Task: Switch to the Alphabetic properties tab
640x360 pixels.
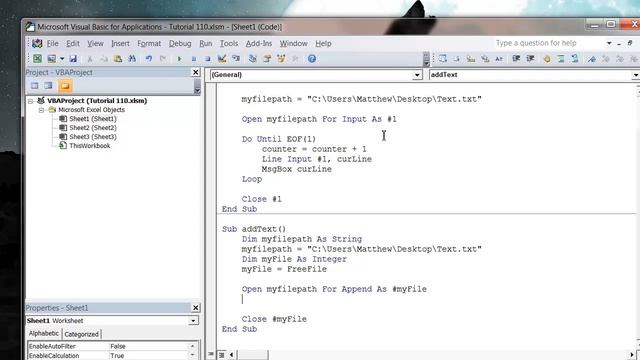Action: tap(44, 333)
